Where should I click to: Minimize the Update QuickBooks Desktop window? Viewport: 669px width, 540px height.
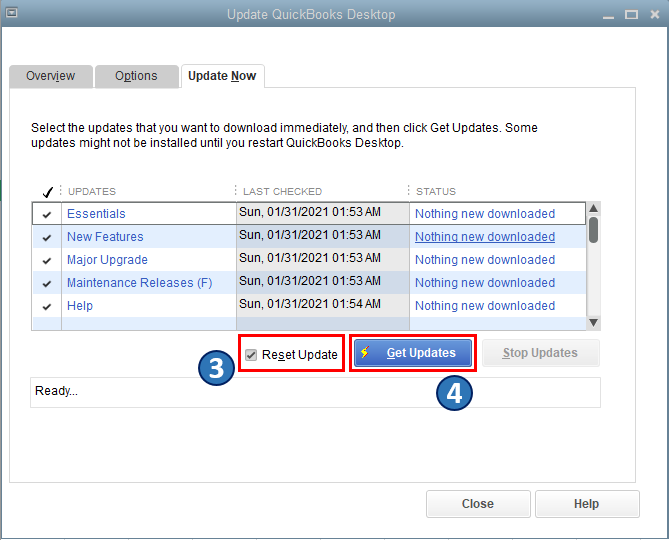tap(609, 15)
